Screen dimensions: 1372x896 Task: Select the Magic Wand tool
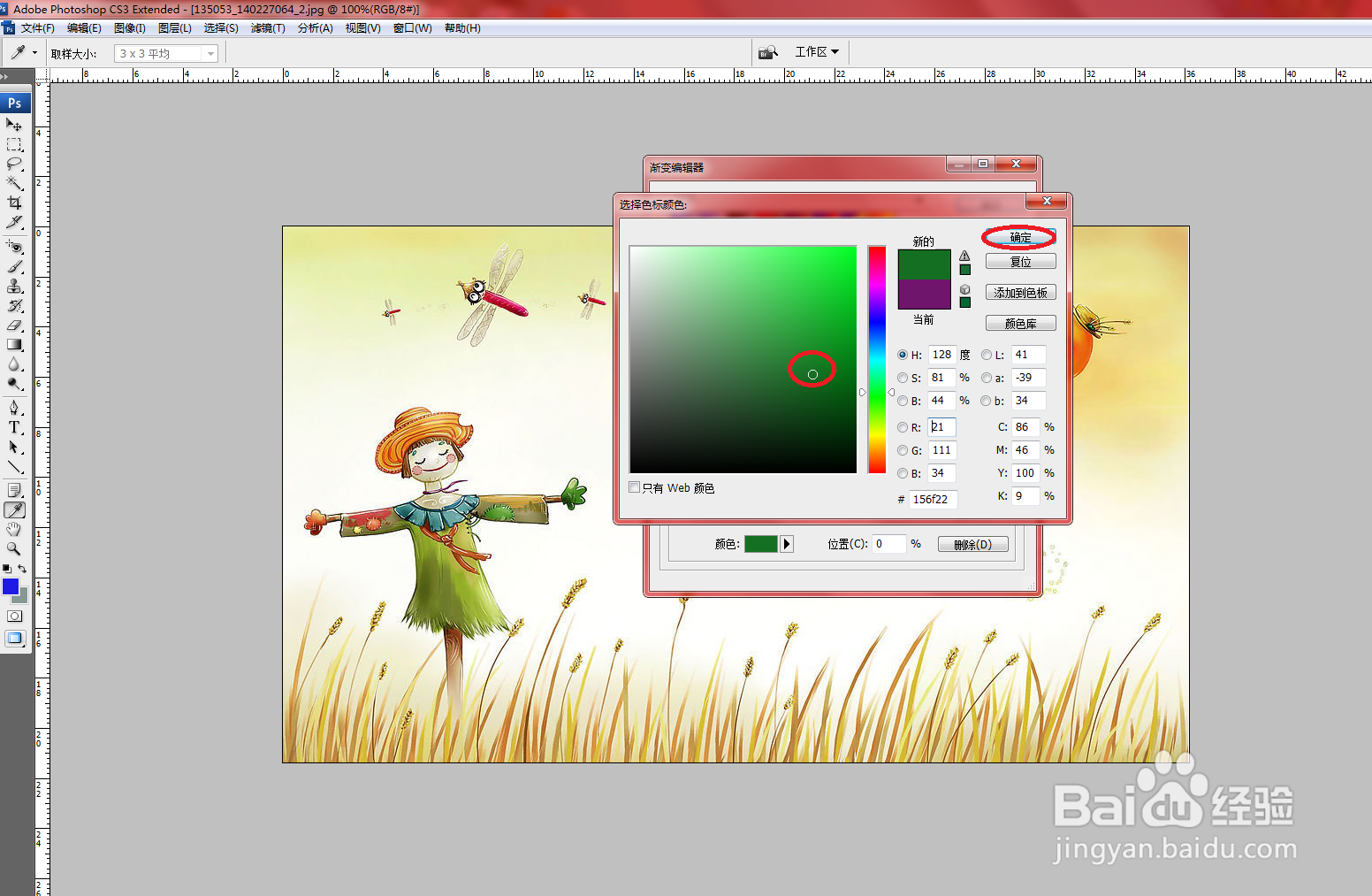point(14,183)
